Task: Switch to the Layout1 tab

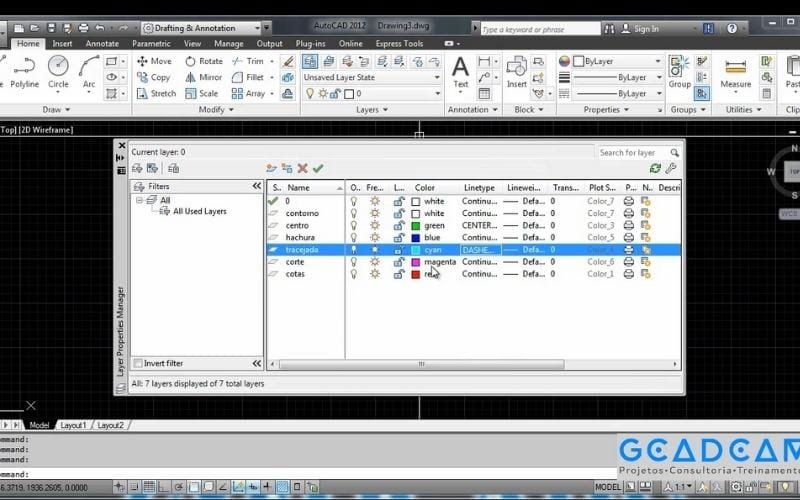Action: [x=73, y=425]
